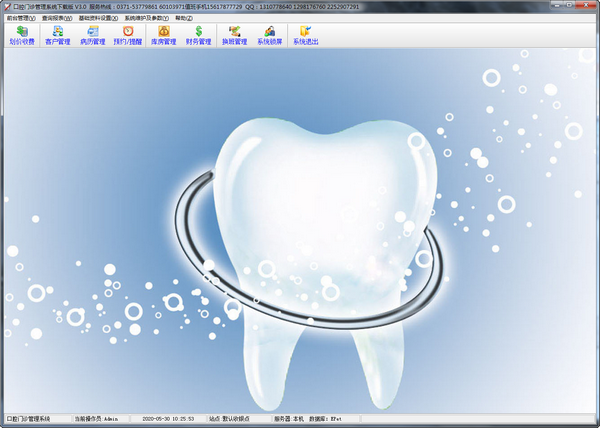Launch 库房管理 warehouse management
600x428 pixels.
163,36
